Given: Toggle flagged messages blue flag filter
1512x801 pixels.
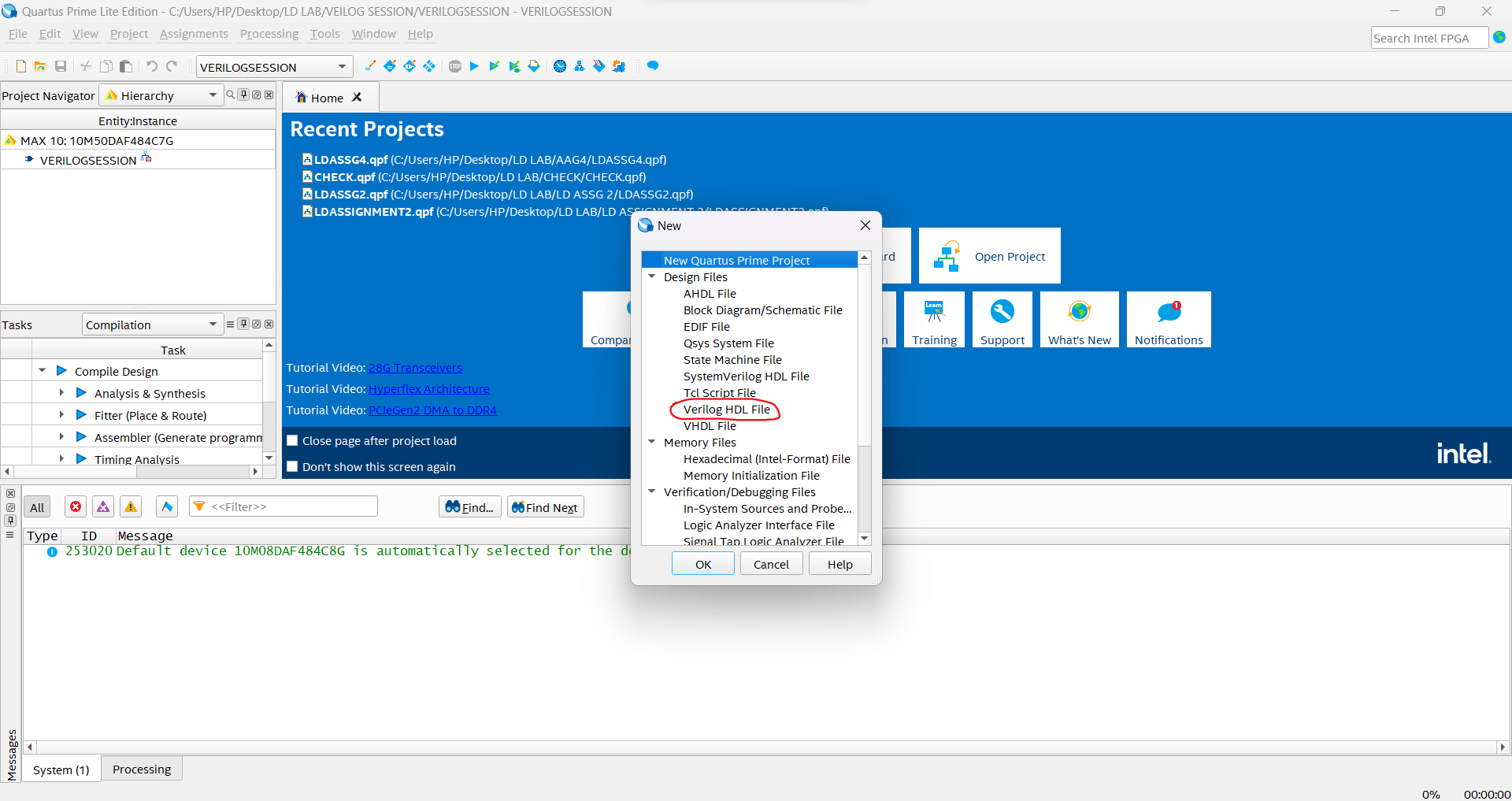Looking at the screenshot, I should point(167,506).
